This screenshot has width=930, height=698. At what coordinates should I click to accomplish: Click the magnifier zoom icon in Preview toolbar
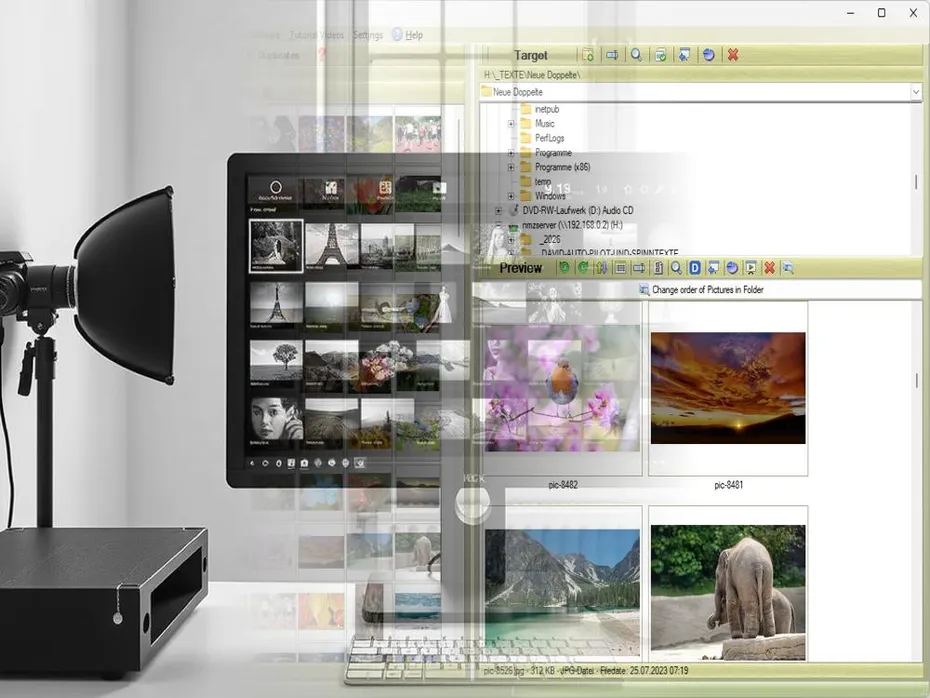click(679, 266)
